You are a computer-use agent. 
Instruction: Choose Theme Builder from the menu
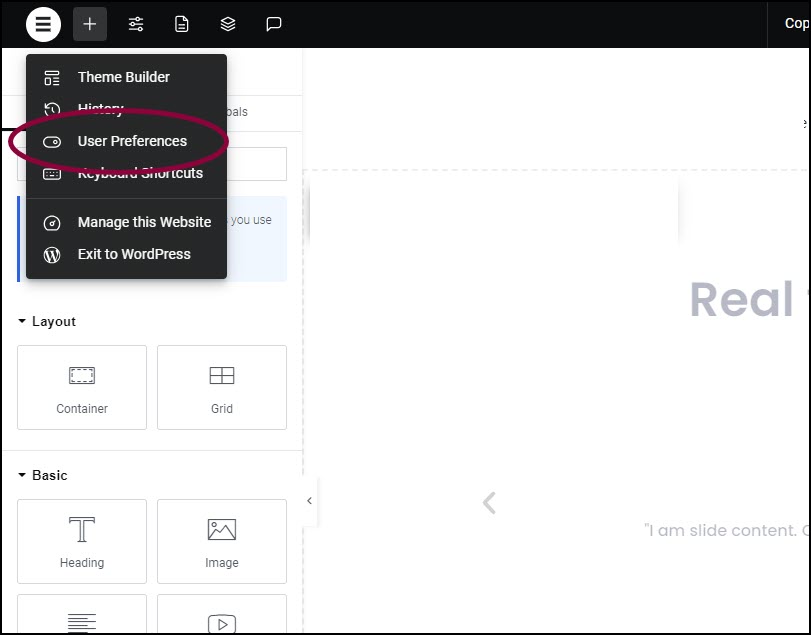pos(126,77)
